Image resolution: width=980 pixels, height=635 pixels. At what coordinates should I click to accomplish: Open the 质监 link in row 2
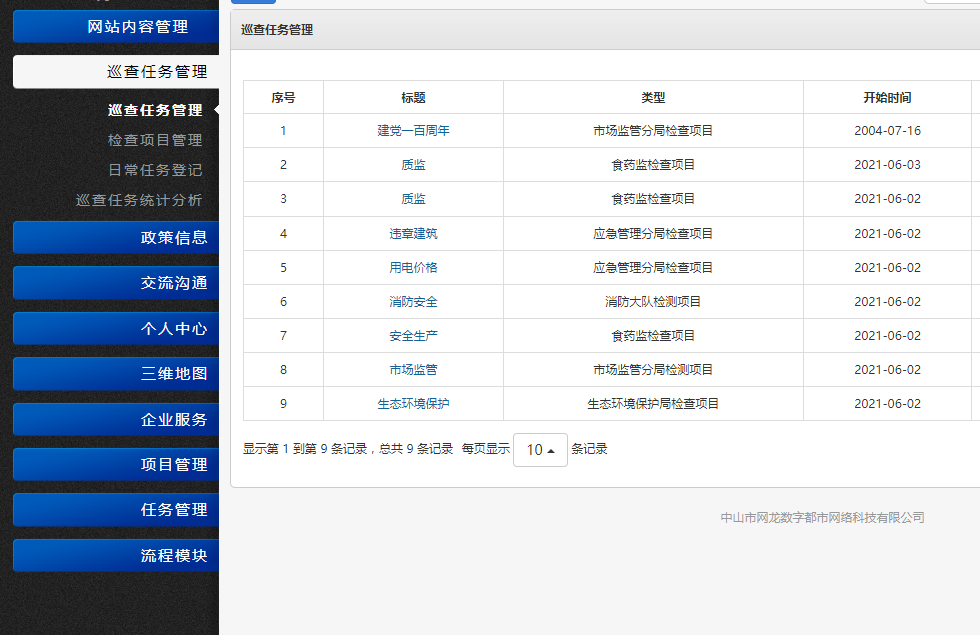pyautogui.click(x=413, y=165)
